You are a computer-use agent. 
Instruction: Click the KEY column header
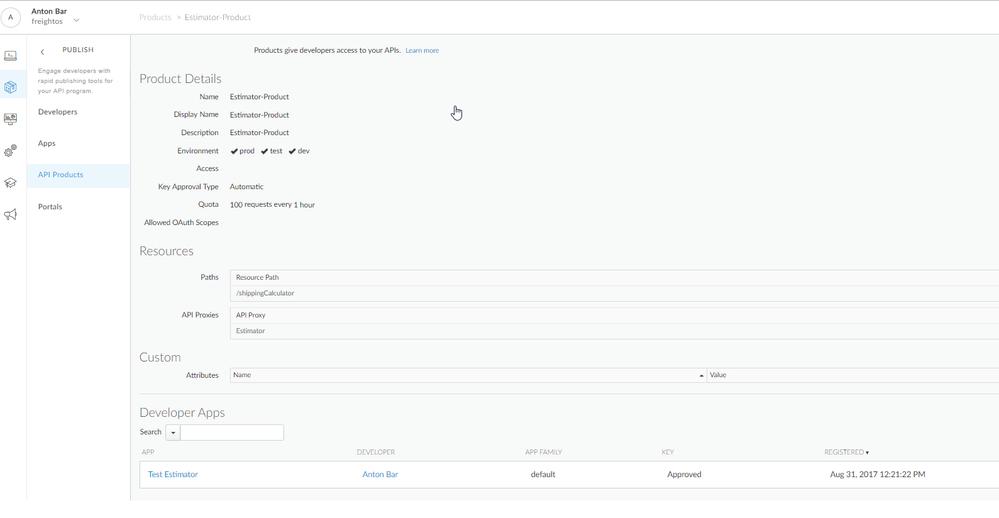point(668,452)
